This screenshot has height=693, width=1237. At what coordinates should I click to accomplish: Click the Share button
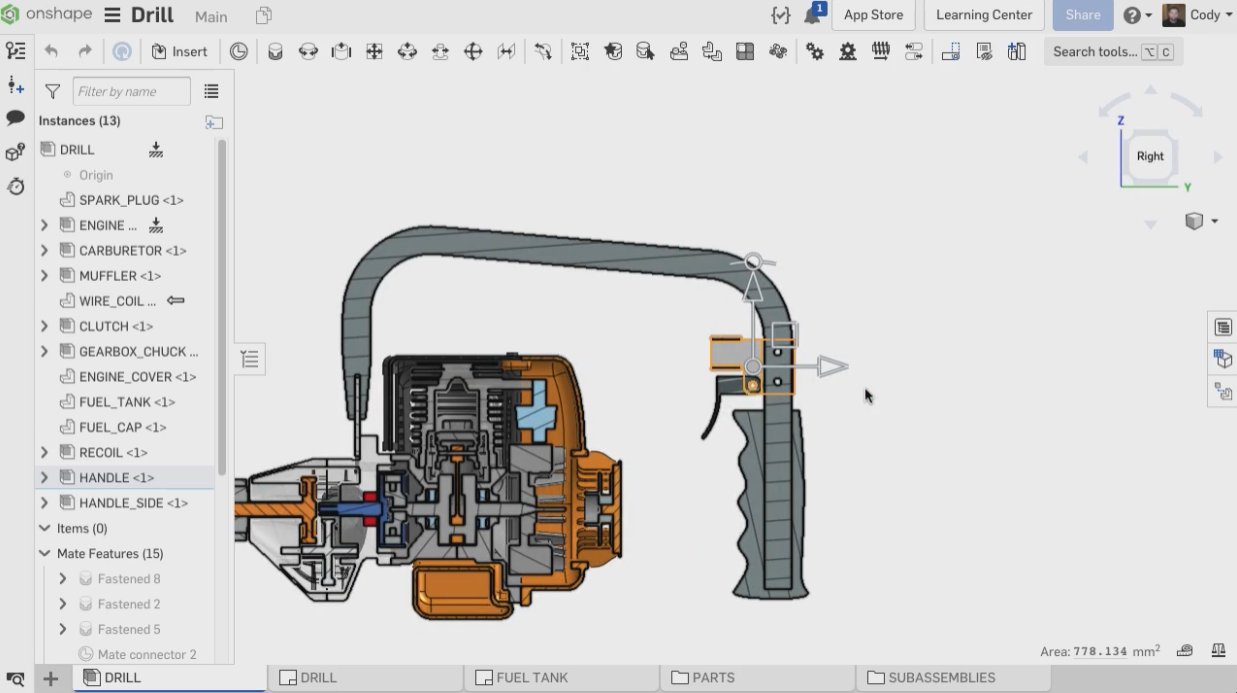1083,15
